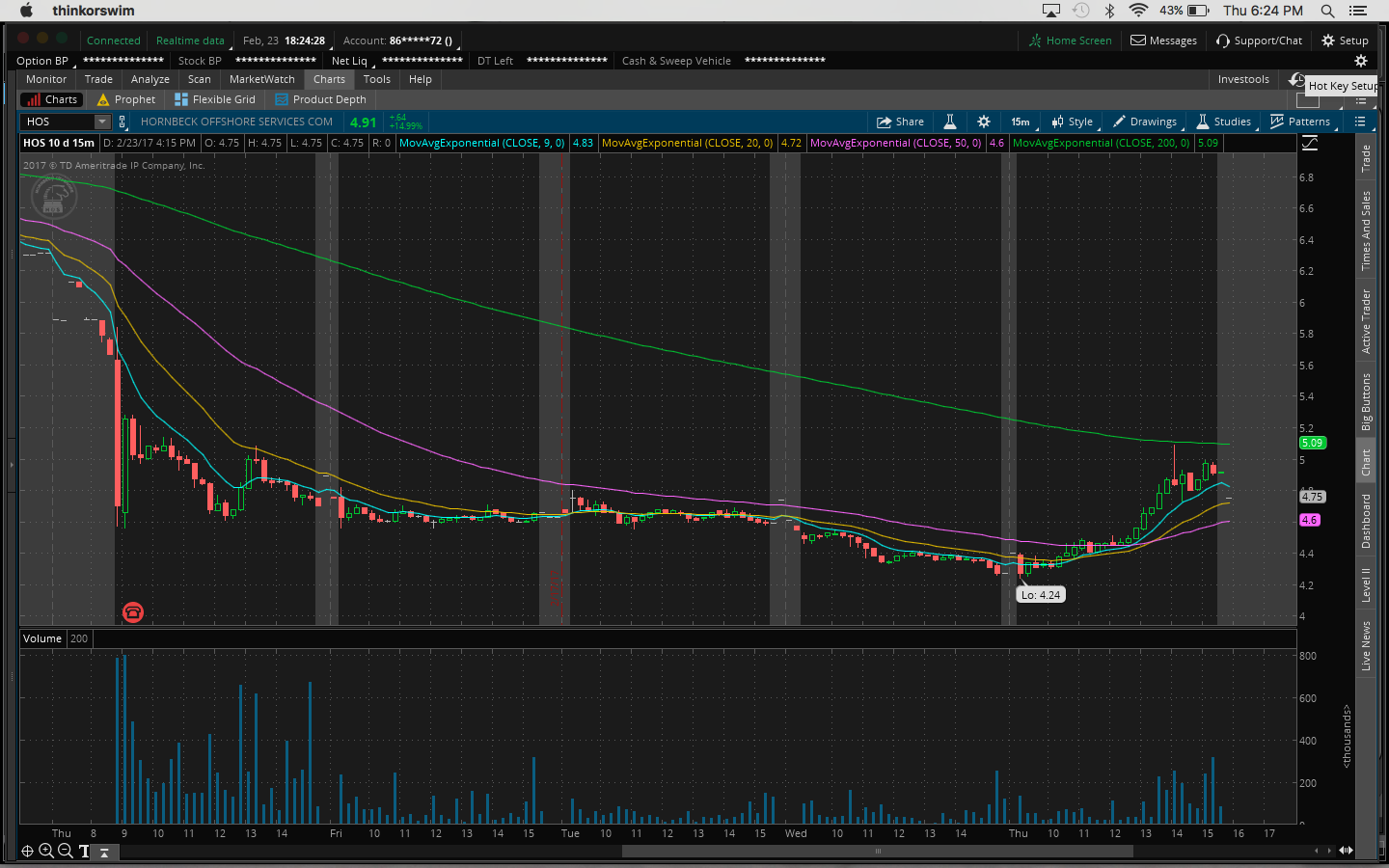Toggle the Level II side panel
This screenshot has width=1389, height=868.
click(x=1366, y=585)
